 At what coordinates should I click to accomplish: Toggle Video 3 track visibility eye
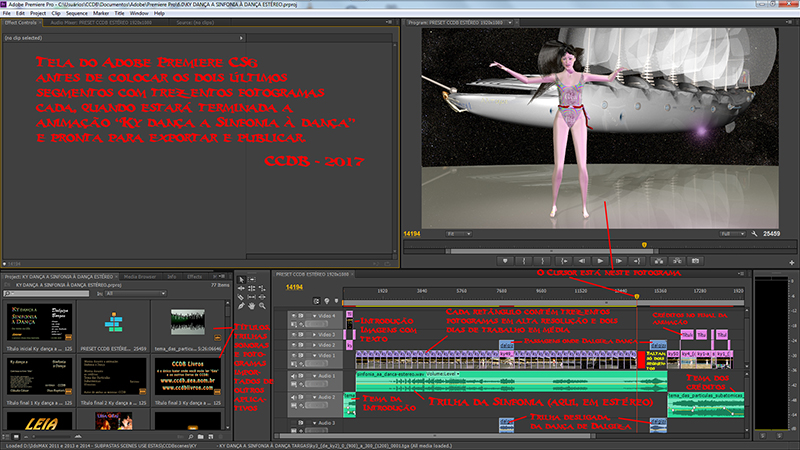pos(293,335)
